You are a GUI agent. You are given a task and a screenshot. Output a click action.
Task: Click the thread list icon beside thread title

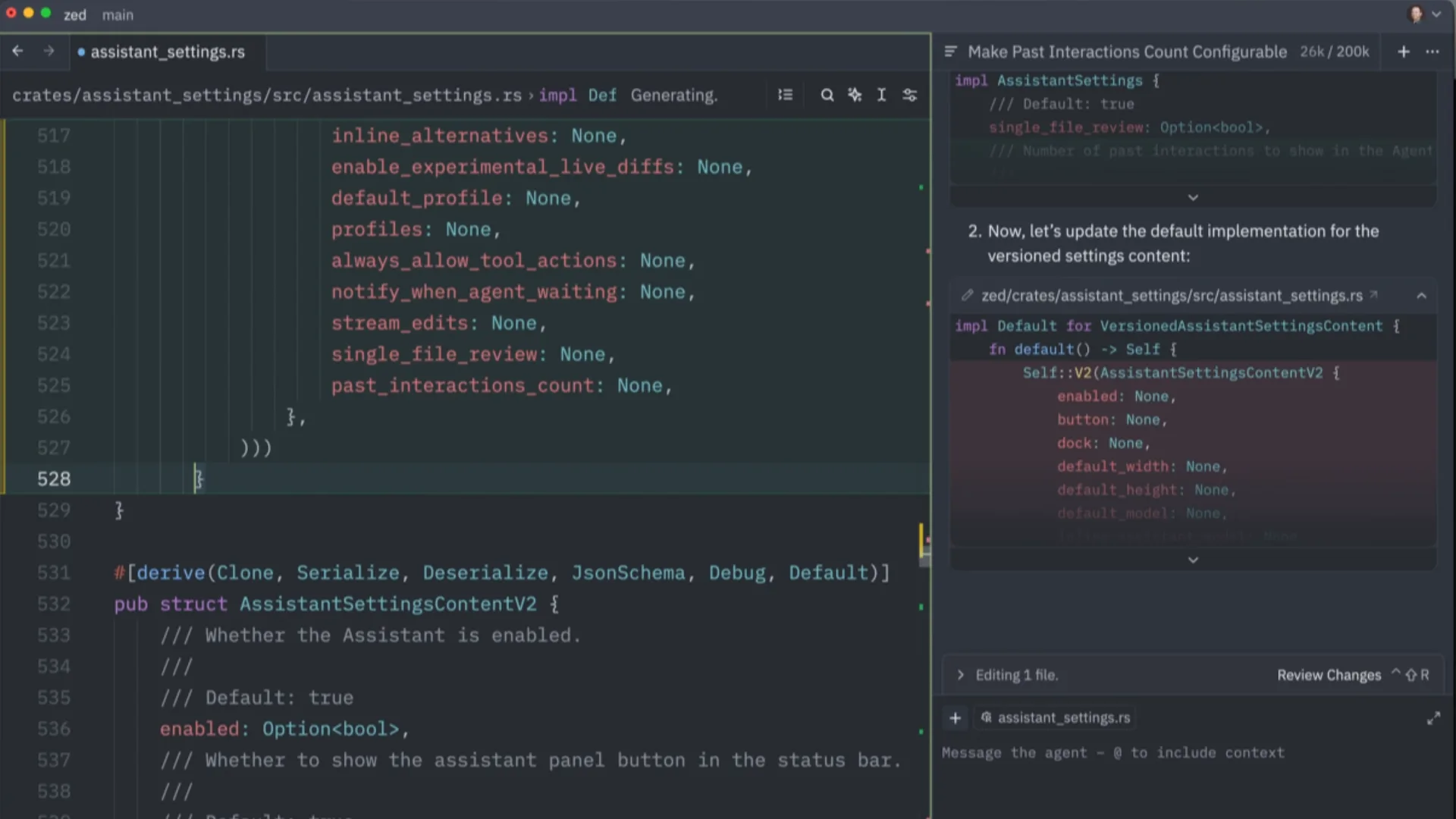950,52
